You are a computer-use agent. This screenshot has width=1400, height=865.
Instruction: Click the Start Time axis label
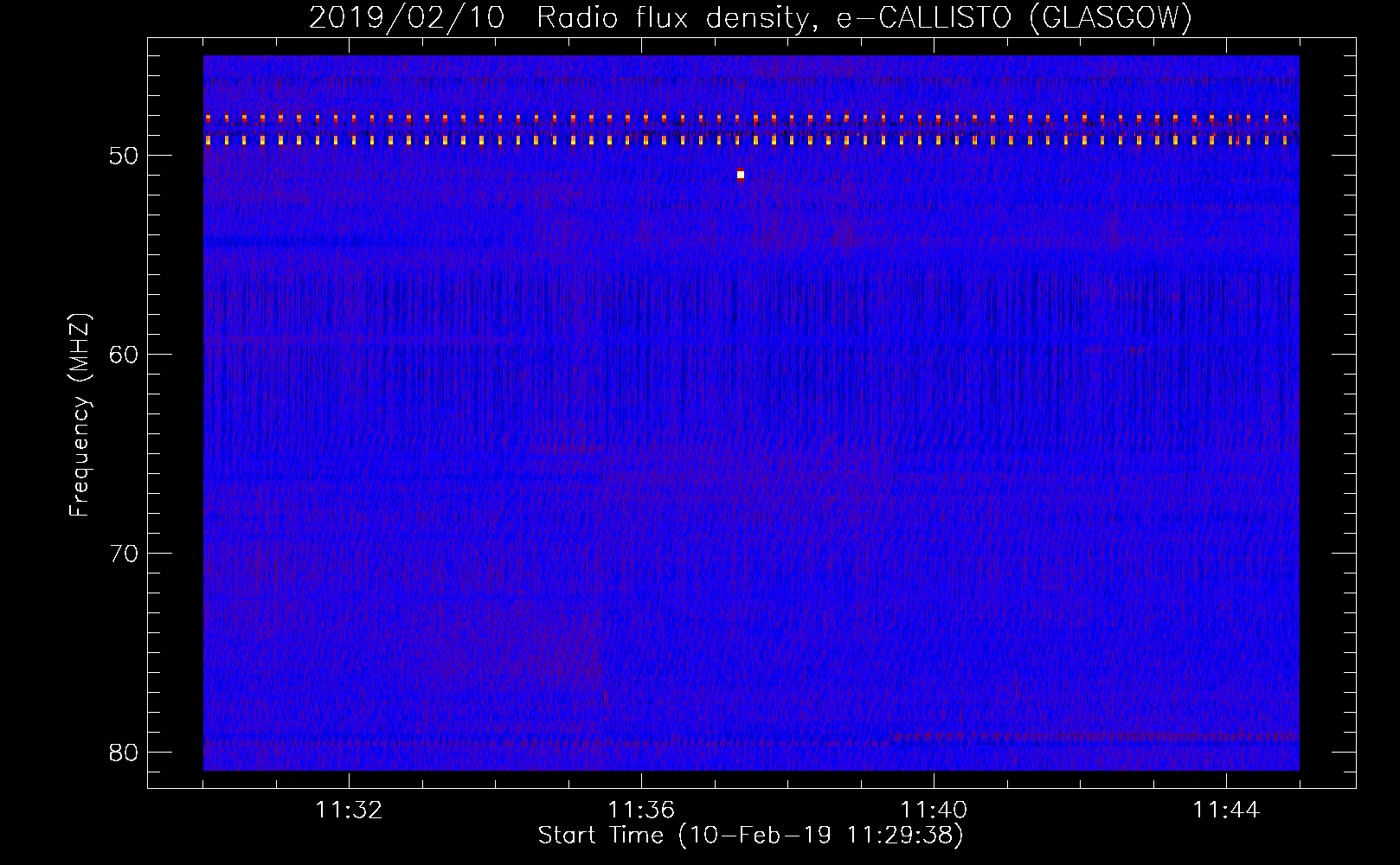pyautogui.click(x=750, y=835)
